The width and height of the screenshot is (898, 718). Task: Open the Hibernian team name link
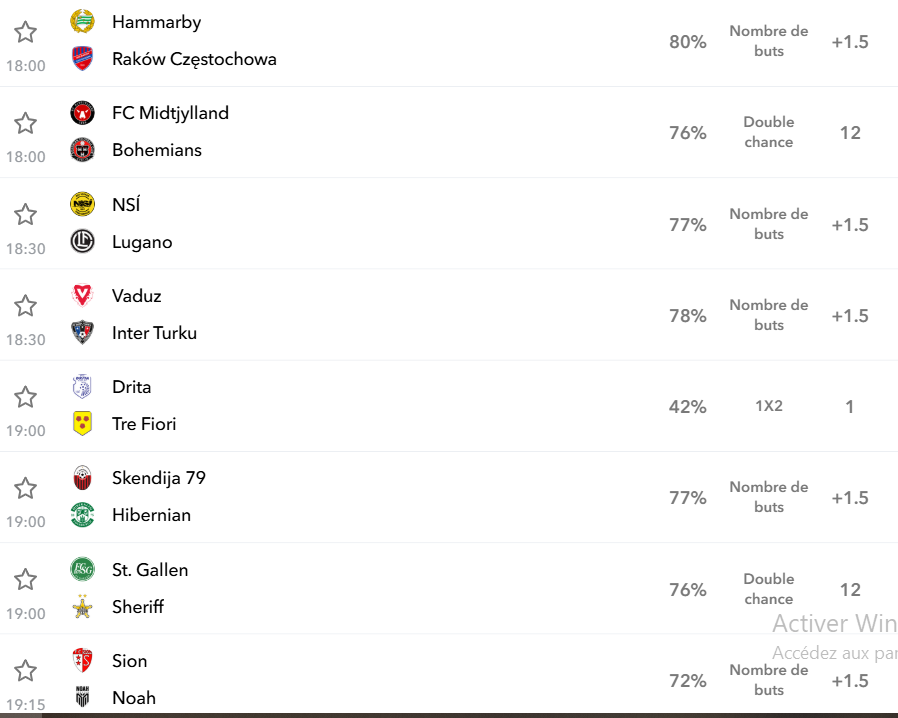(151, 515)
